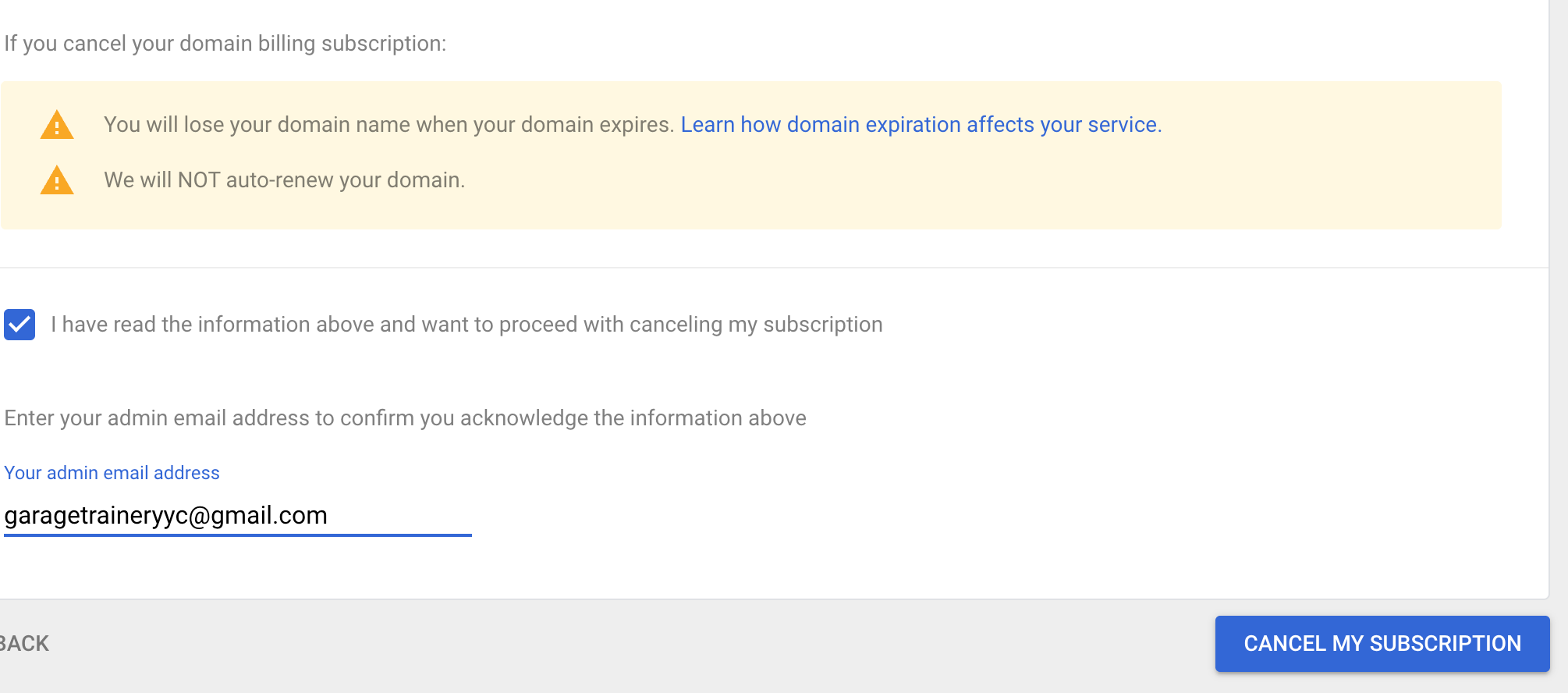Click the entered garagetraineryyc@gmail.com text
Viewport: 1568px width, 693px height.
[165, 516]
